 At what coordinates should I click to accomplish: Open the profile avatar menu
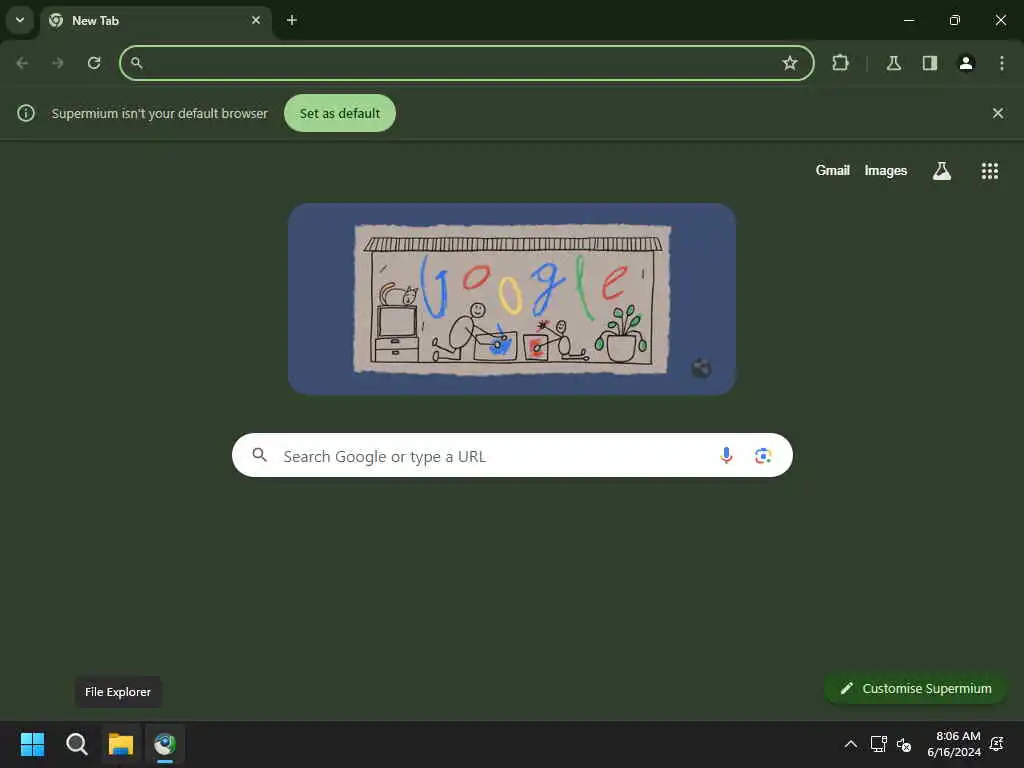pos(966,63)
